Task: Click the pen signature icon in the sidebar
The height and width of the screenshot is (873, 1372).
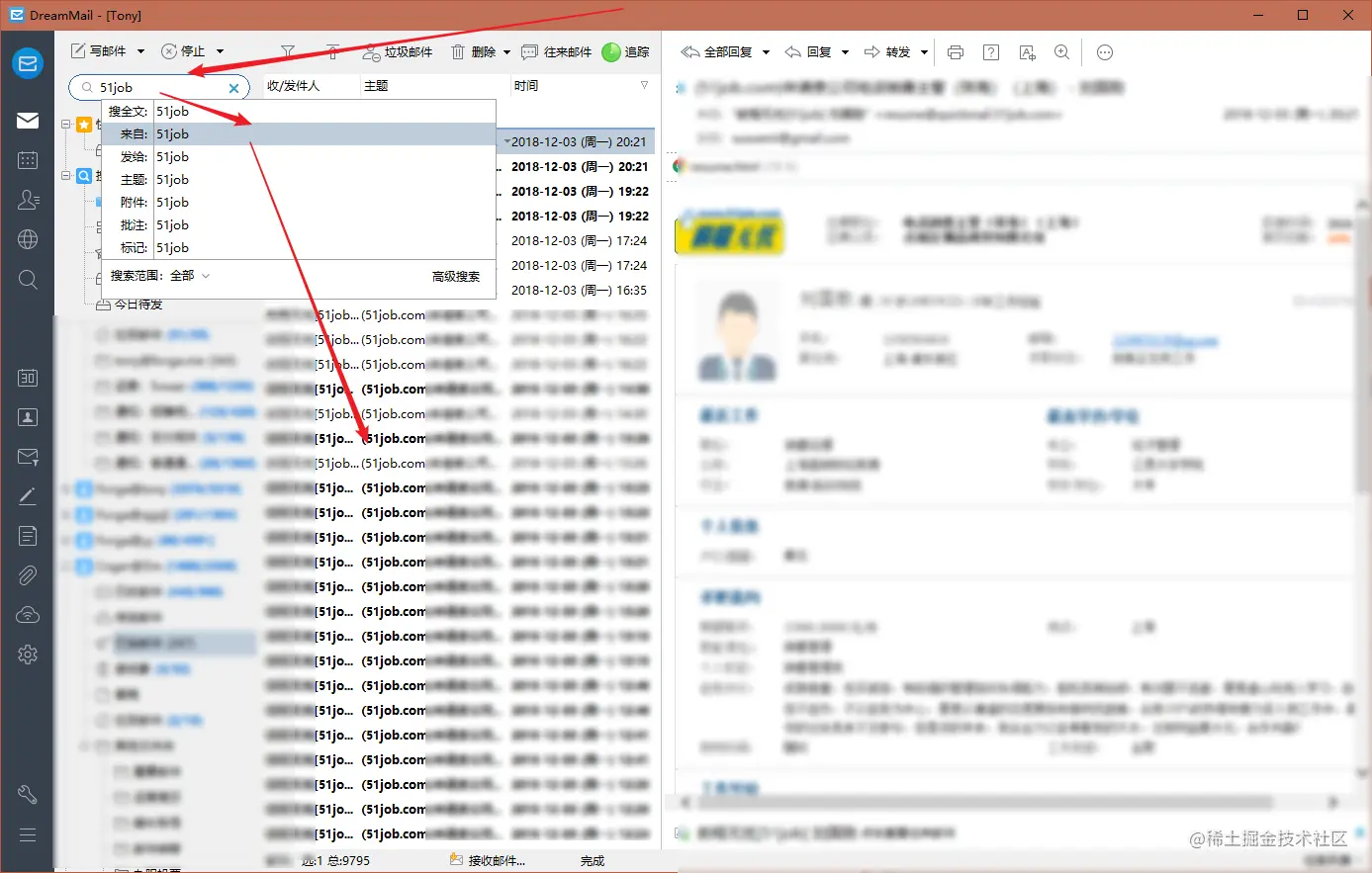Action: click(x=28, y=496)
